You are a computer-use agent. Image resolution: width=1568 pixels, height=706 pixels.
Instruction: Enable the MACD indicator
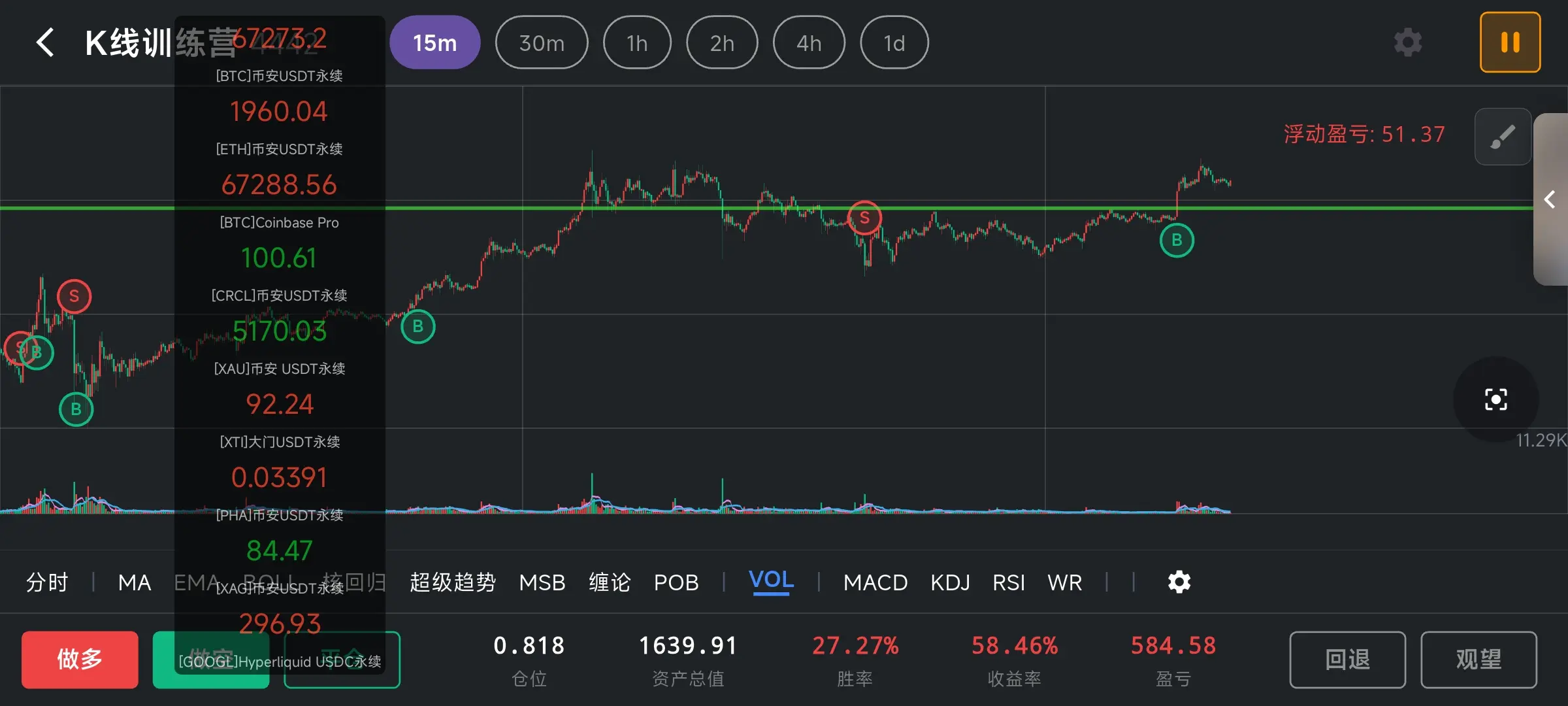(875, 582)
